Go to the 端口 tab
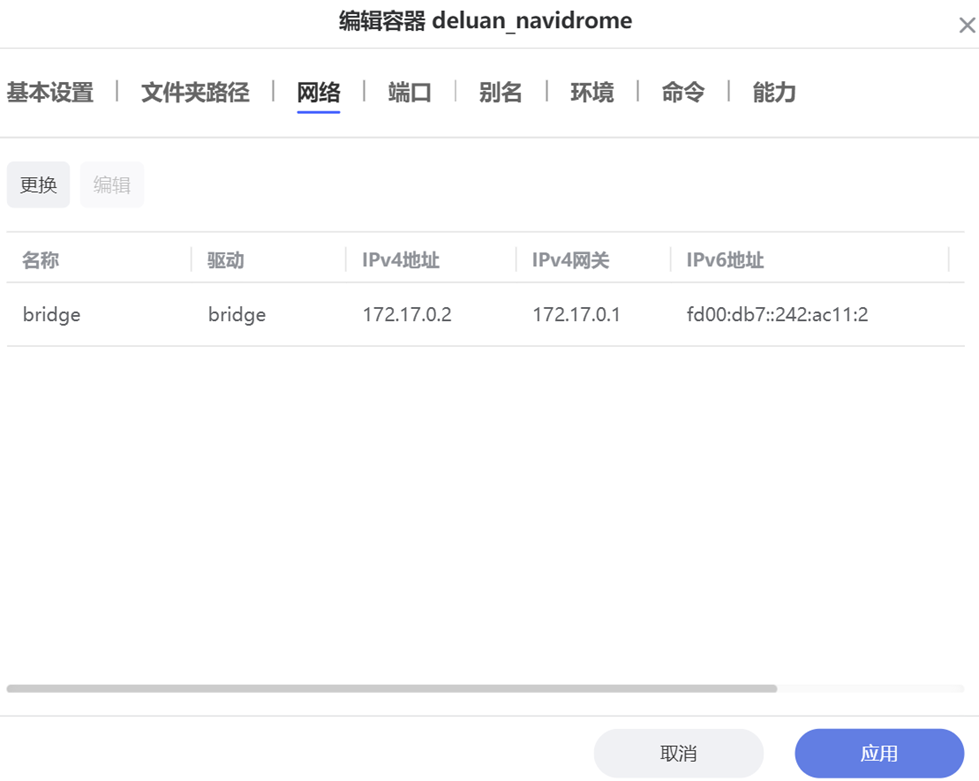 (409, 93)
